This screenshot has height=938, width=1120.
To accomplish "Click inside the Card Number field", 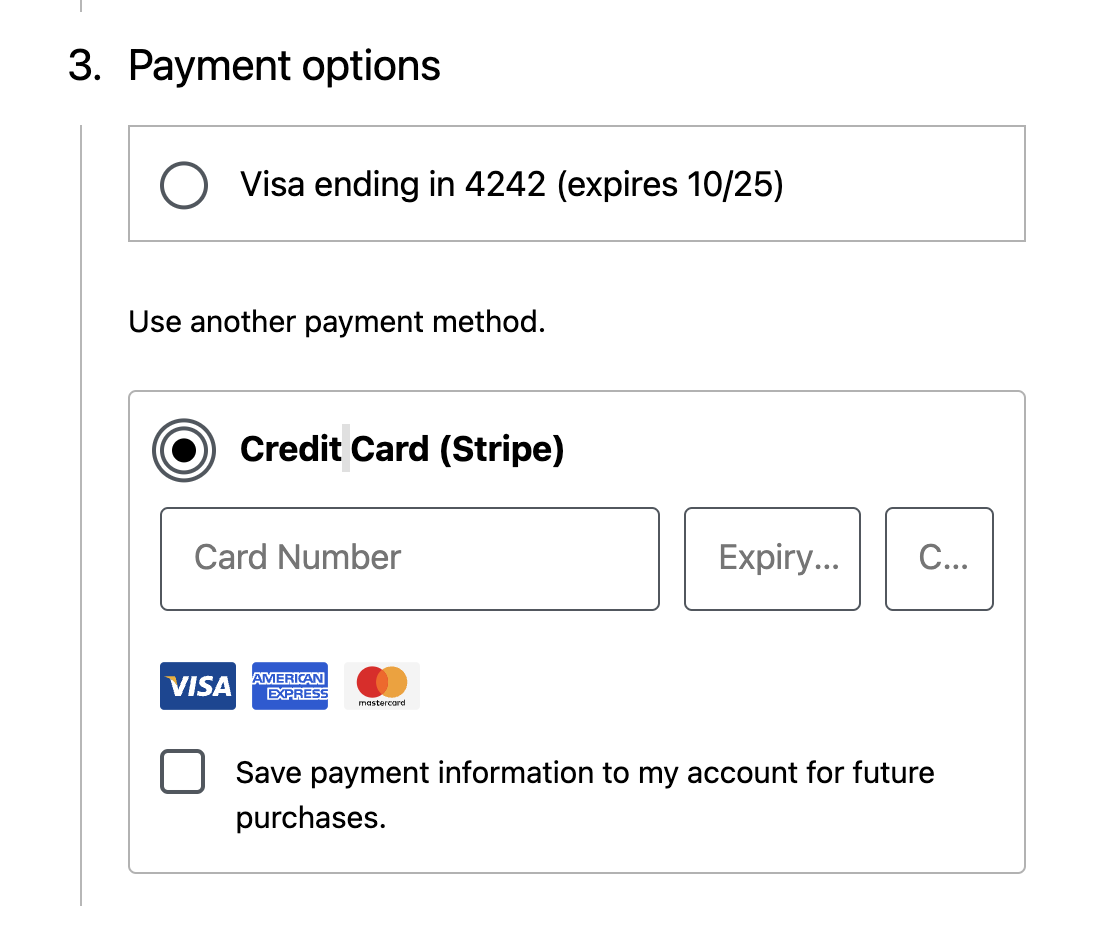I will tap(409, 558).
